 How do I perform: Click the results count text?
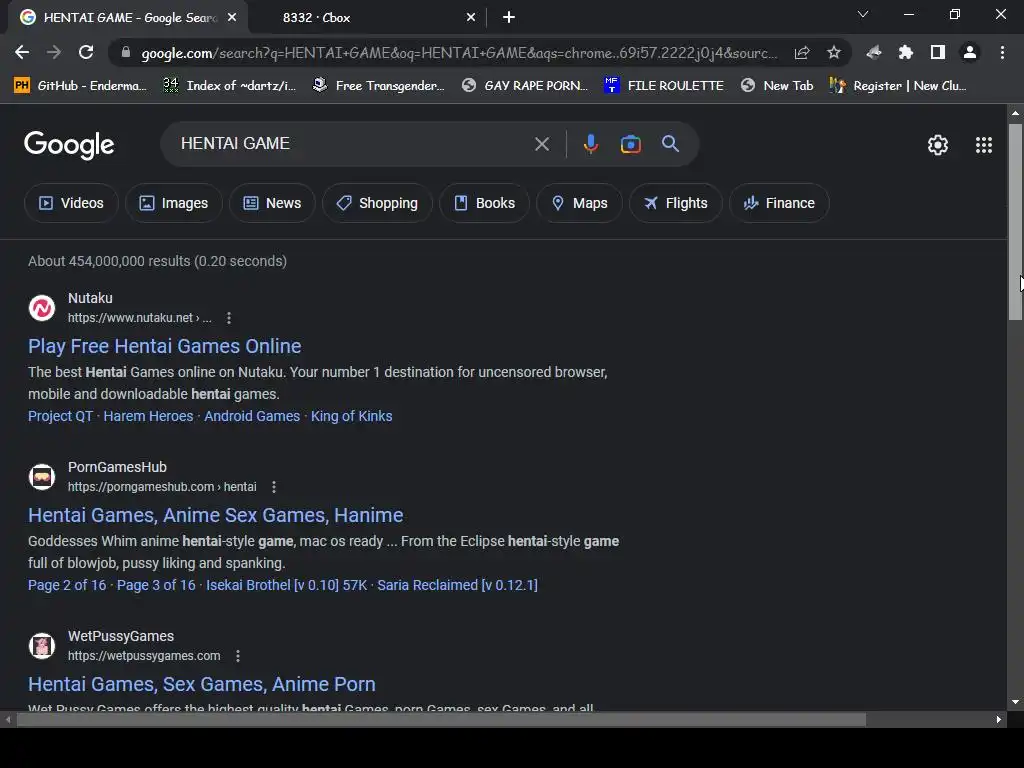(x=157, y=261)
